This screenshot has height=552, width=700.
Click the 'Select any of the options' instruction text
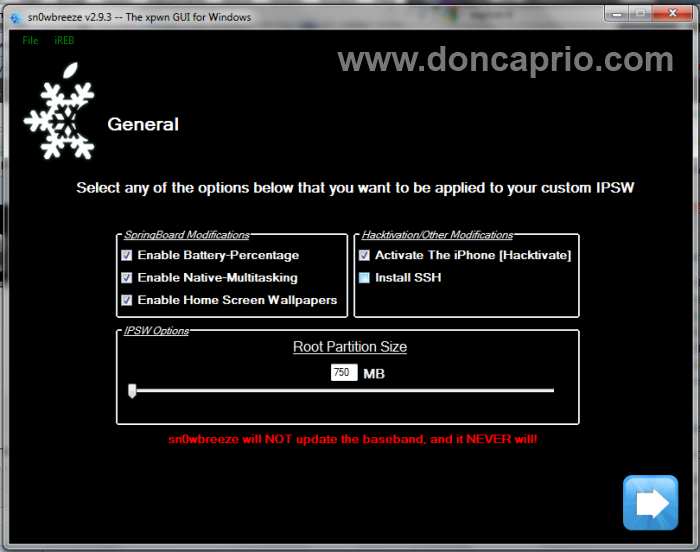point(355,188)
